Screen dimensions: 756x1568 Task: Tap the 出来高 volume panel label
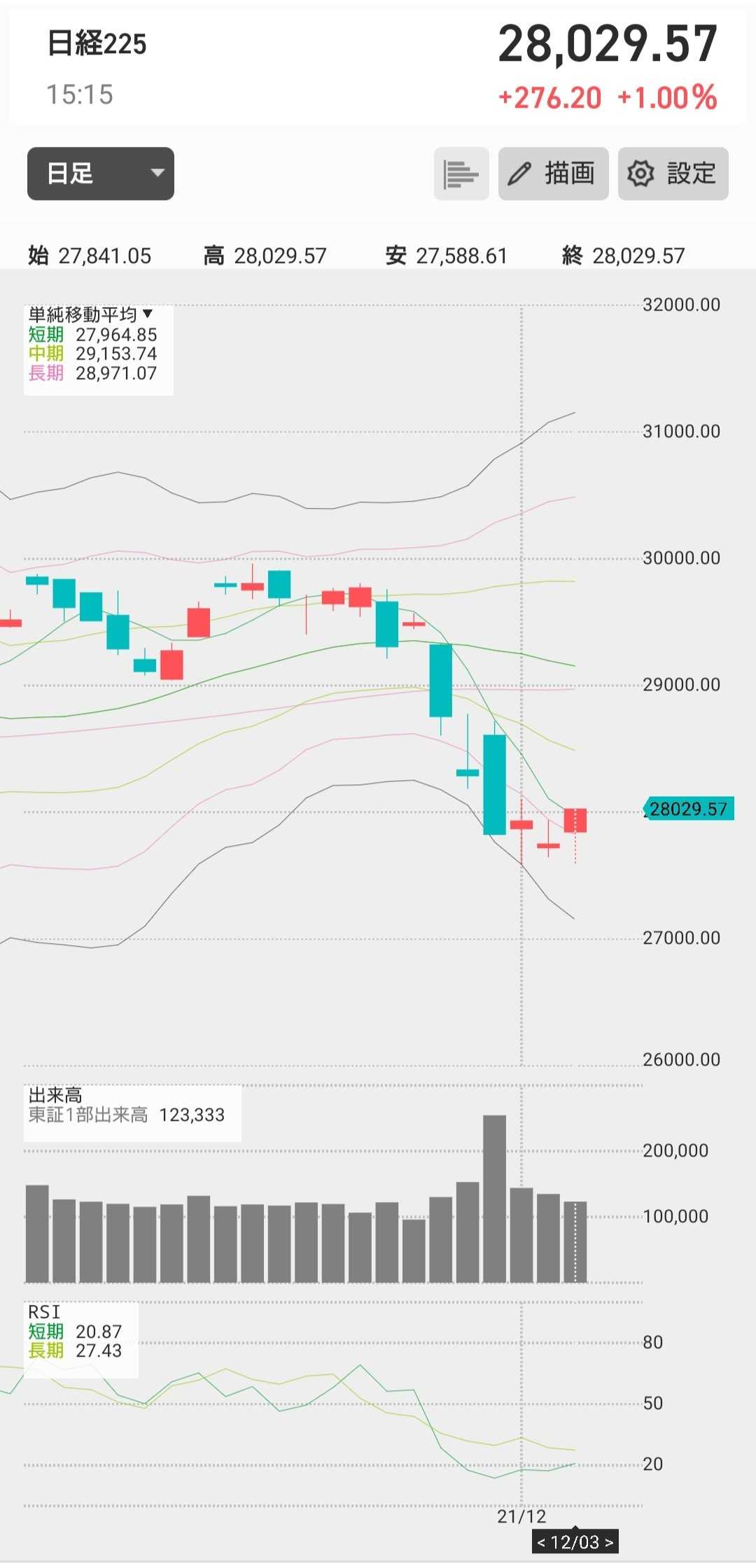pos(55,1095)
